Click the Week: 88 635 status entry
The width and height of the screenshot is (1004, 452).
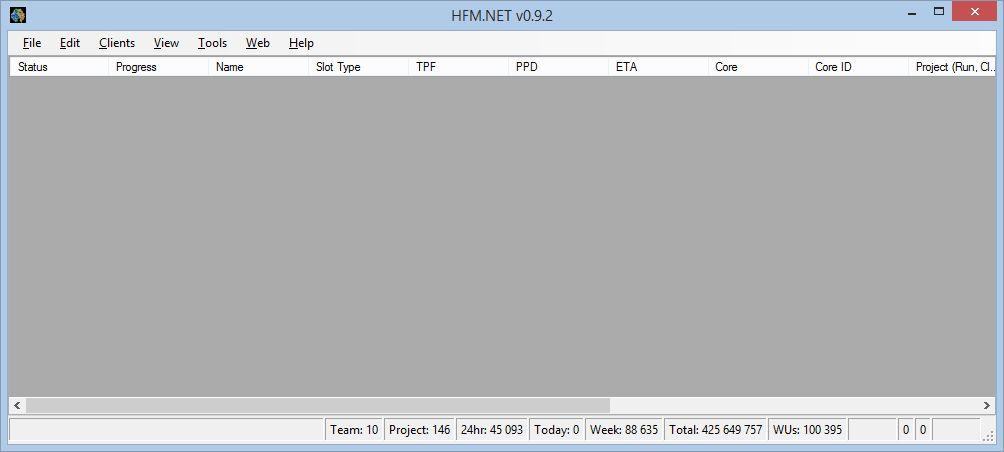[624, 430]
